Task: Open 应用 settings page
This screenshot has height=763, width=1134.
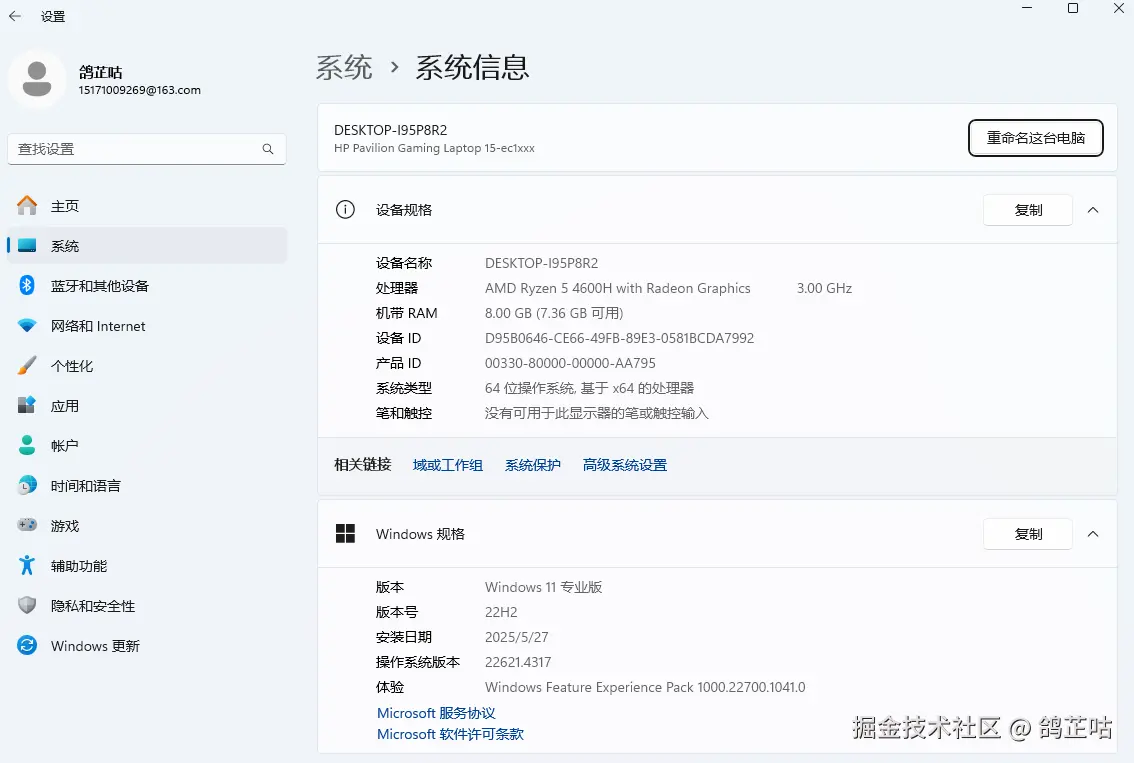Action: 147,405
